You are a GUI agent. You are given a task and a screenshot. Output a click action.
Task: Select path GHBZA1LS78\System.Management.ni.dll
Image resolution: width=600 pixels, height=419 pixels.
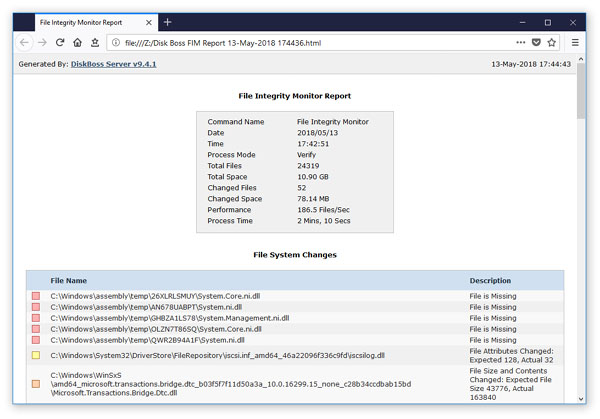click(x=170, y=318)
